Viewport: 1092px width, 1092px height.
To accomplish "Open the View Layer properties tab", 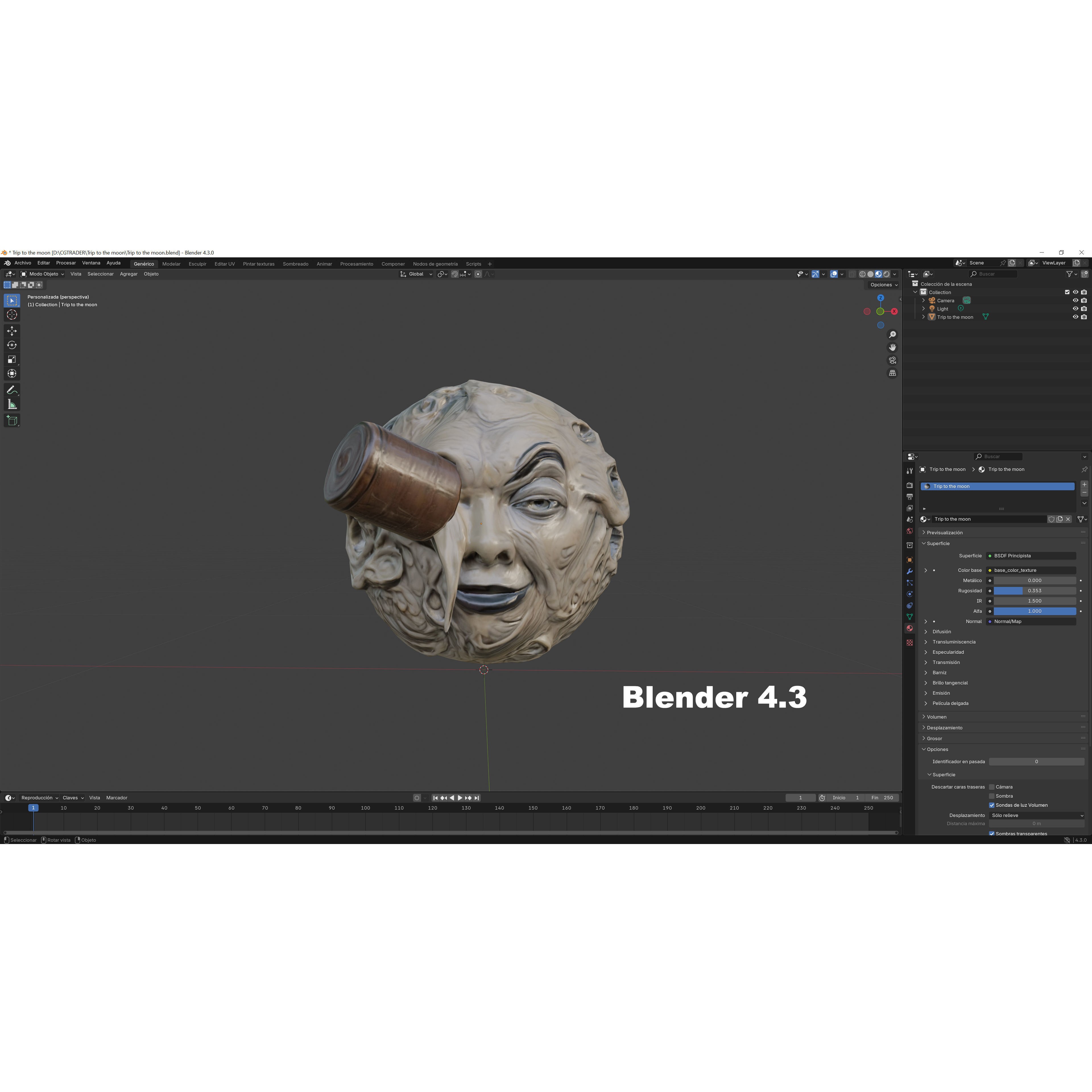I will click(x=909, y=508).
